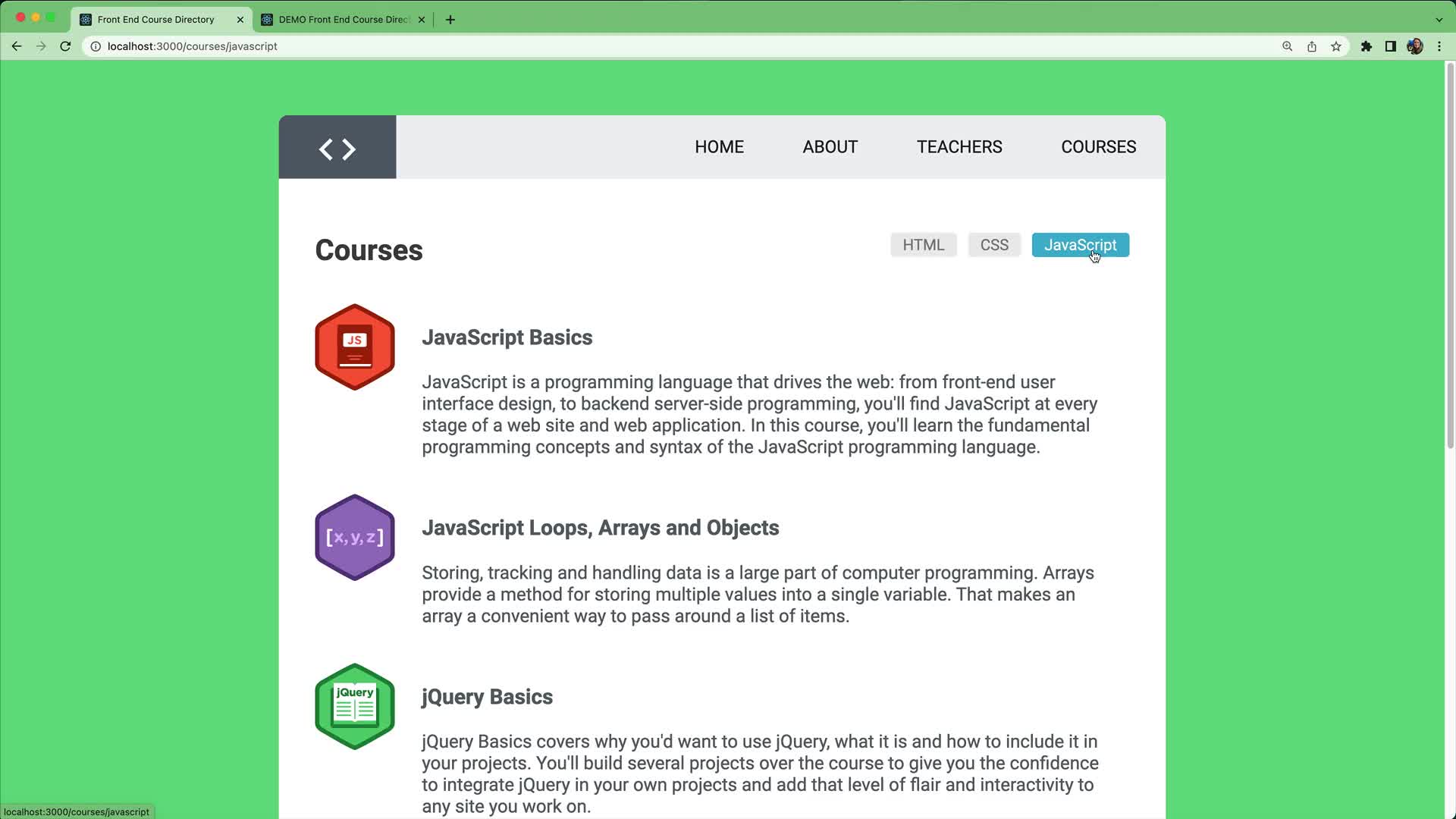Visit the TEACHERS page
This screenshot has height=819, width=1456.
[959, 146]
